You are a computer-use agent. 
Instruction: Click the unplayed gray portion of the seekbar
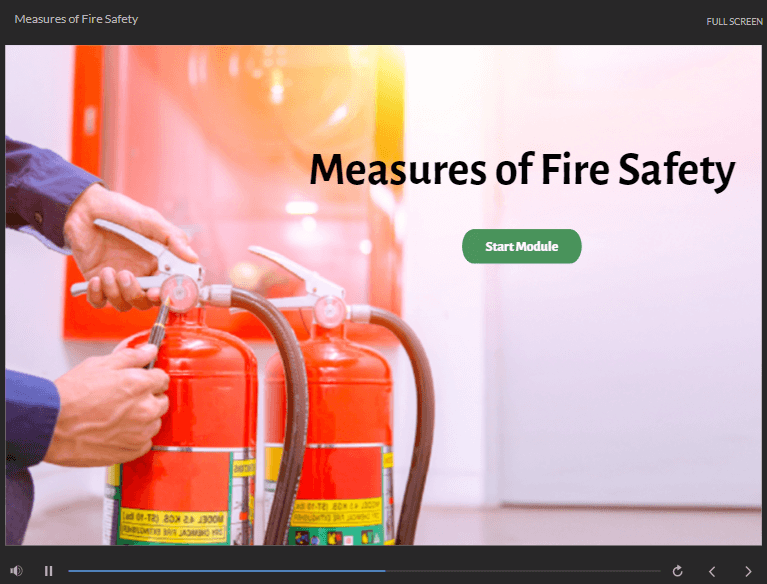point(522,571)
